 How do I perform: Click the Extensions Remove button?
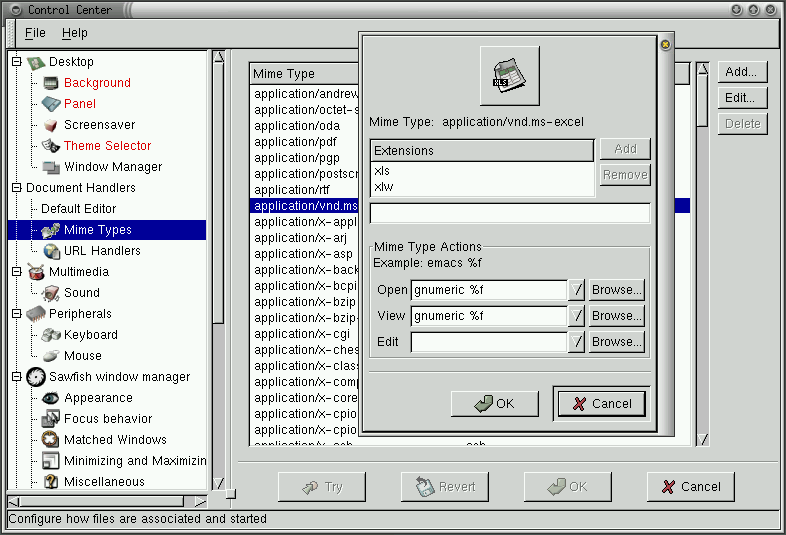625,175
